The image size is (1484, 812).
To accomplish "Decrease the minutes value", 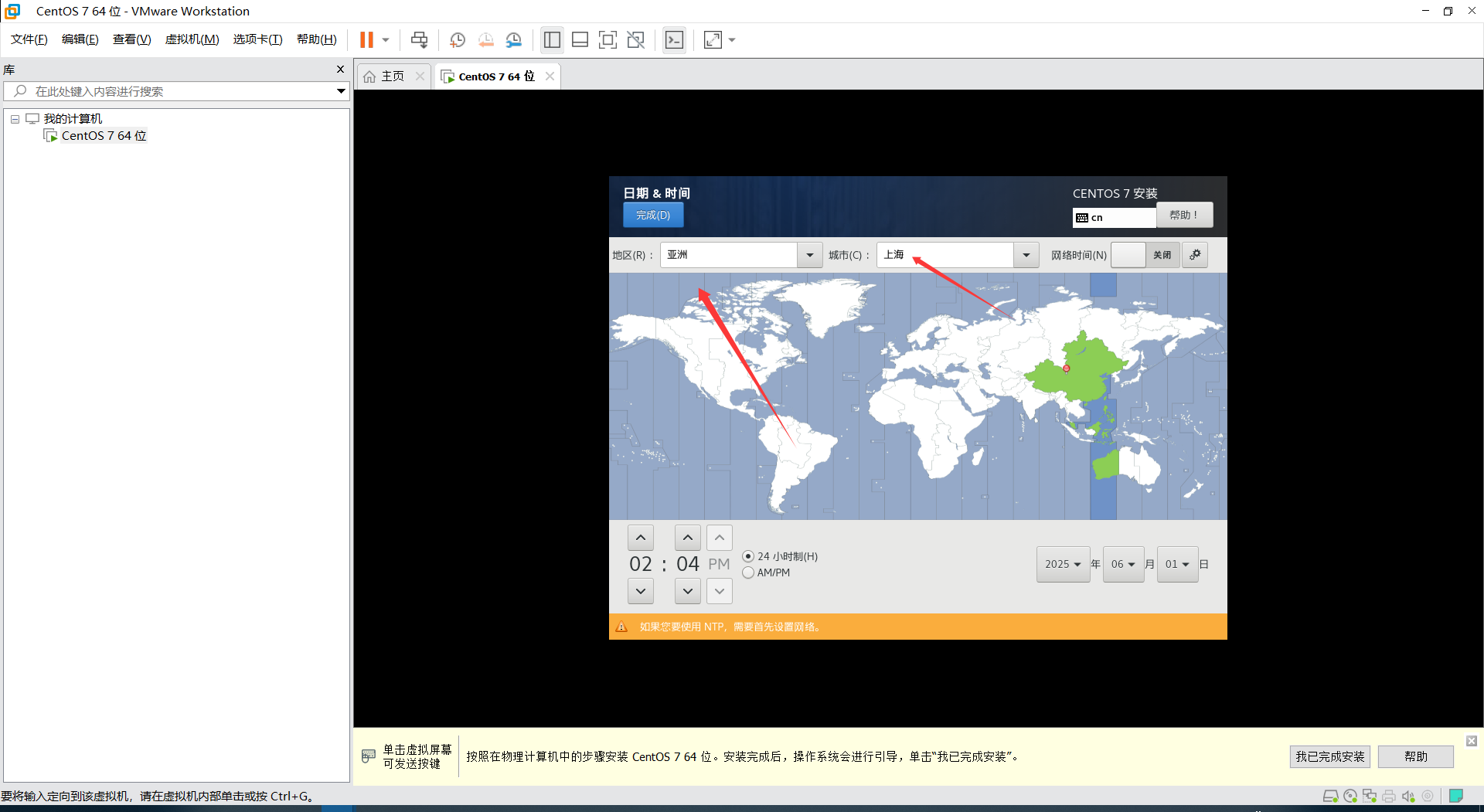I will [x=688, y=591].
